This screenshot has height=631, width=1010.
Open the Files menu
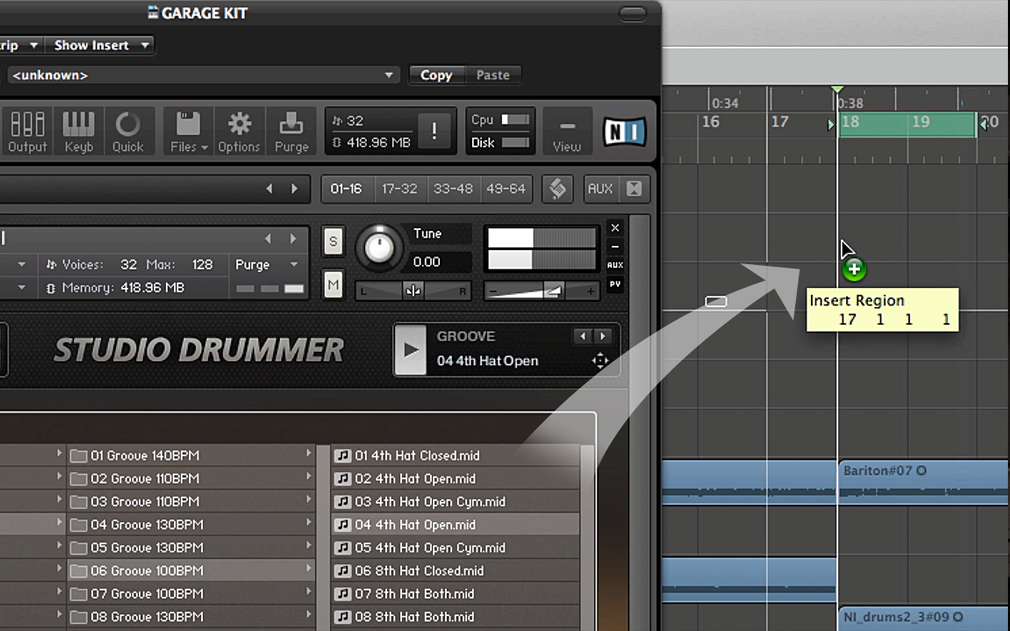[x=189, y=131]
